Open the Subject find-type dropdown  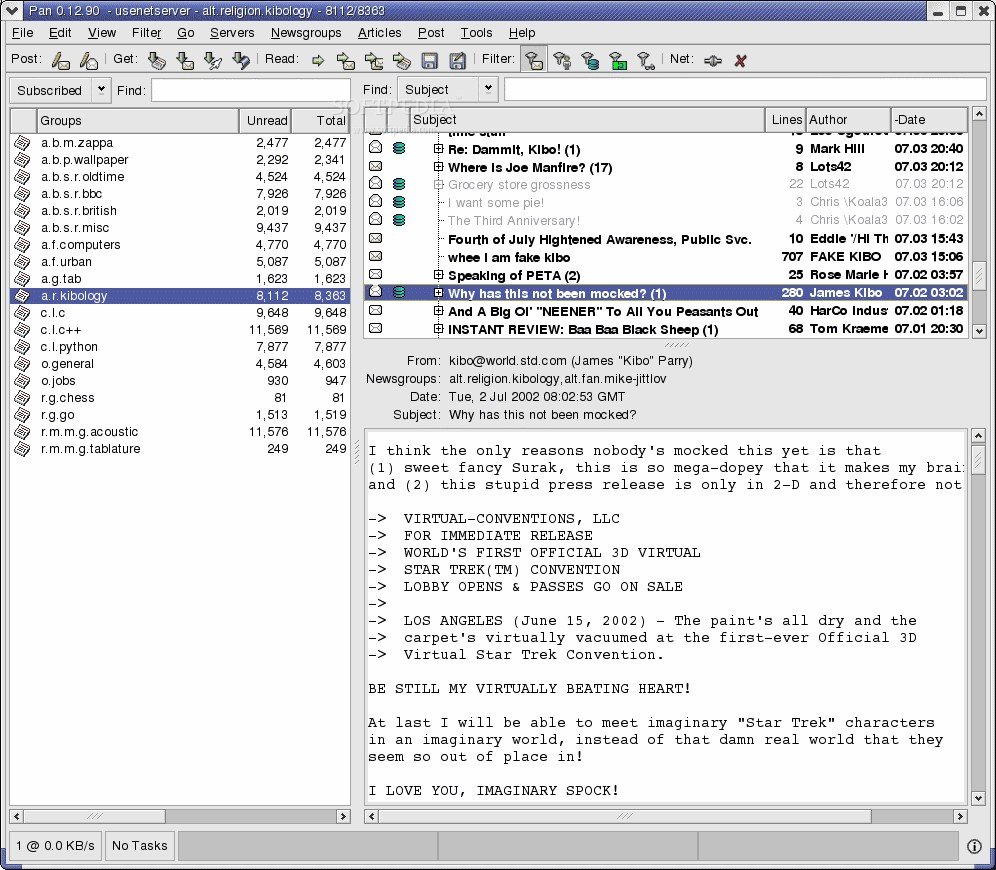point(447,90)
